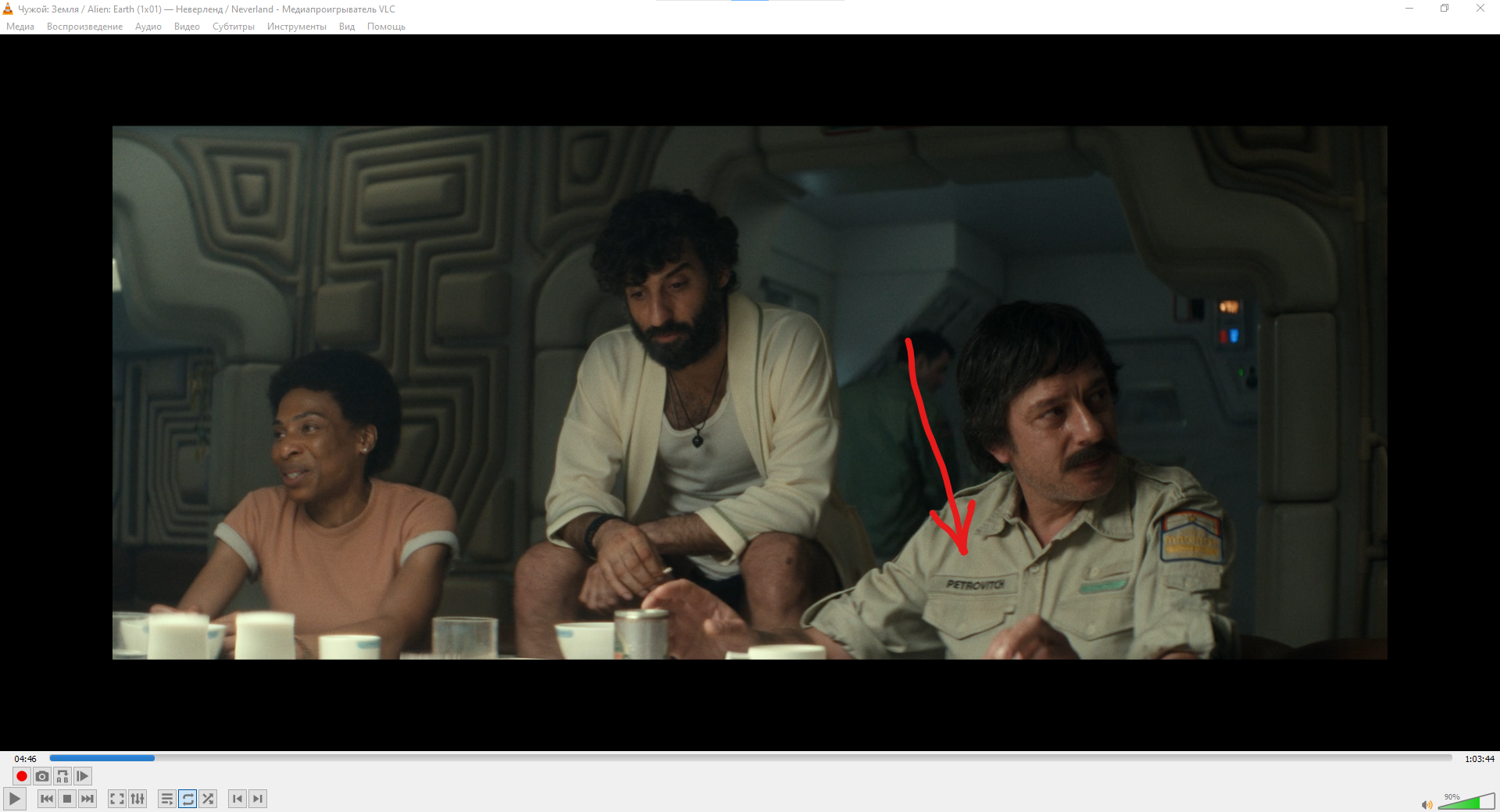Disable the highlighted loop/repeat mode
This screenshot has height=812, width=1500.
[x=187, y=799]
